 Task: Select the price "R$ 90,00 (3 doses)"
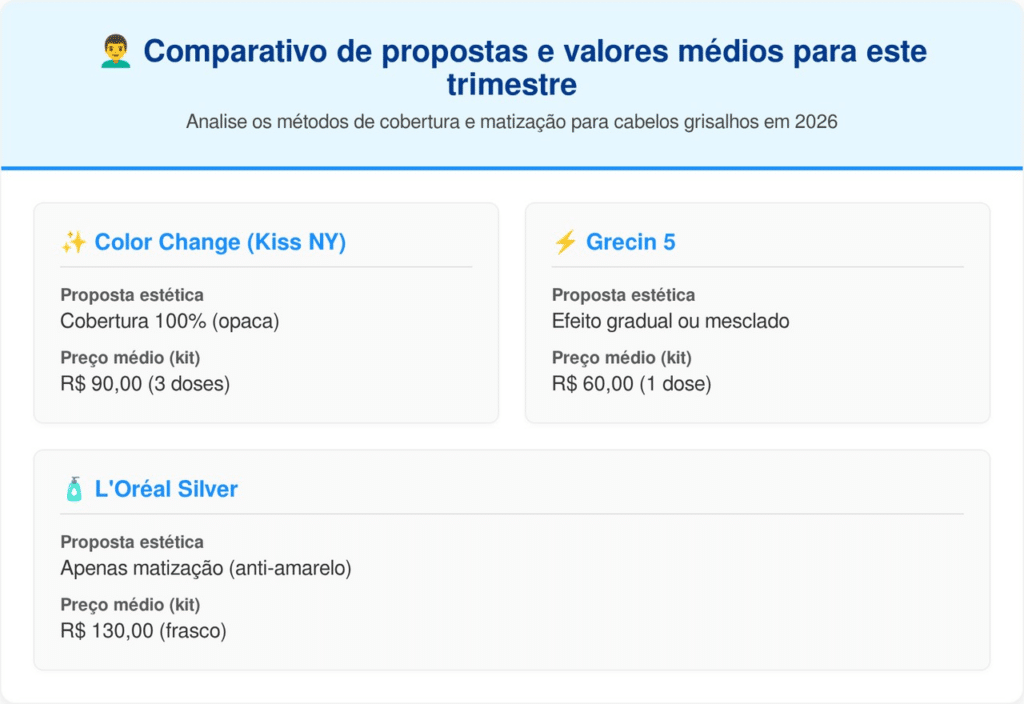(x=145, y=383)
